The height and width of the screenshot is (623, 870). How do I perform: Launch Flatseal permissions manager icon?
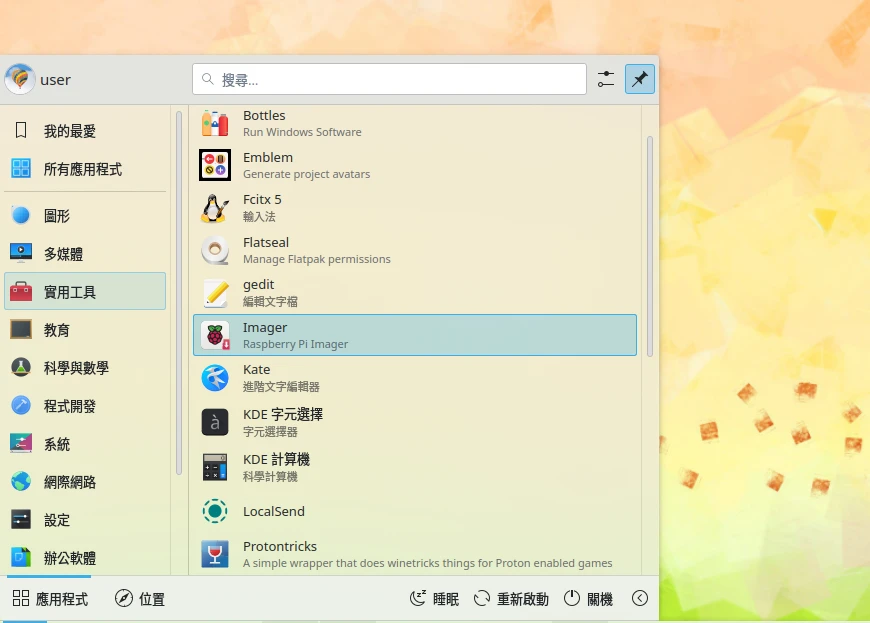tap(215, 250)
